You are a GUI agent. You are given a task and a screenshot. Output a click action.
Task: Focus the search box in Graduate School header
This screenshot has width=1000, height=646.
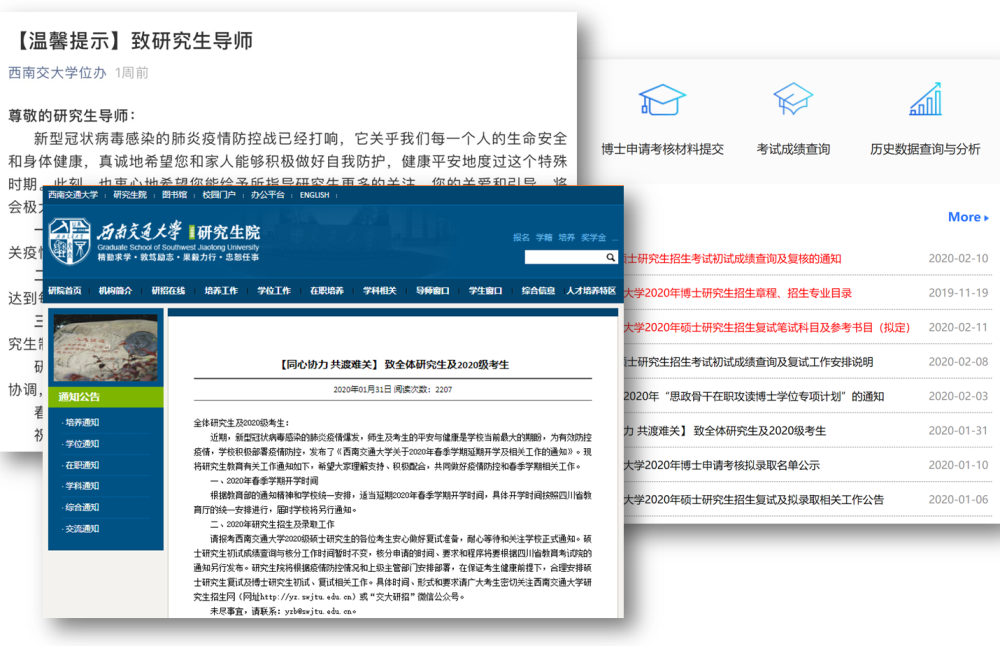(x=565, y=257)
